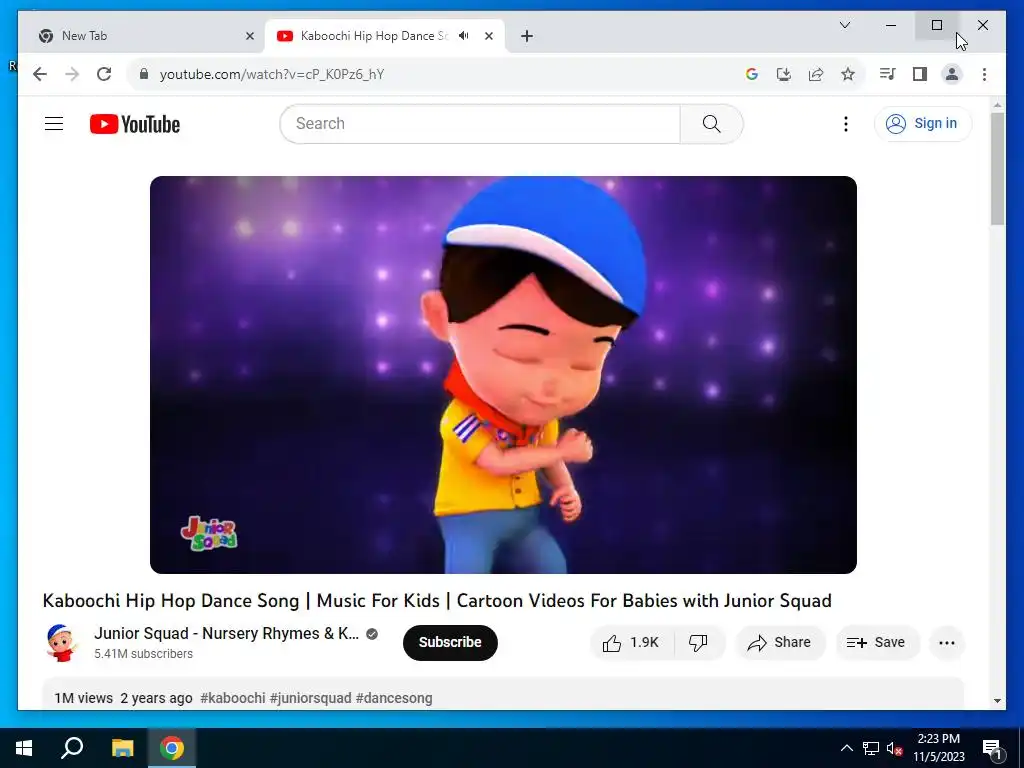Click the "1M views" text

click(x=84, y=698)
